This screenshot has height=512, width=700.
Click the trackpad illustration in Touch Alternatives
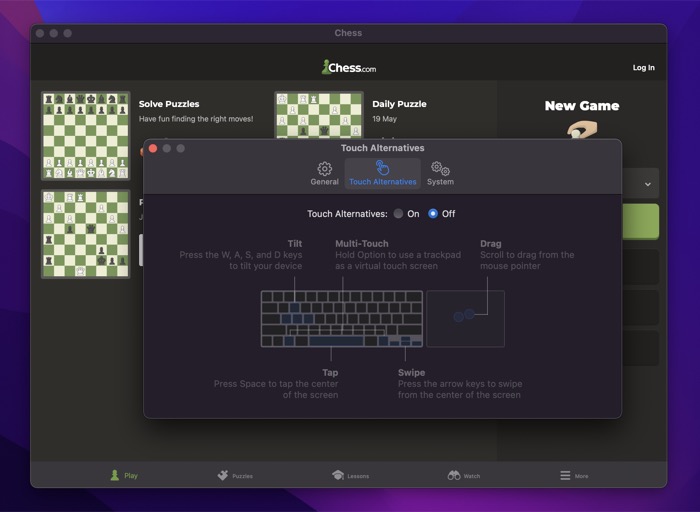(466, 319)
